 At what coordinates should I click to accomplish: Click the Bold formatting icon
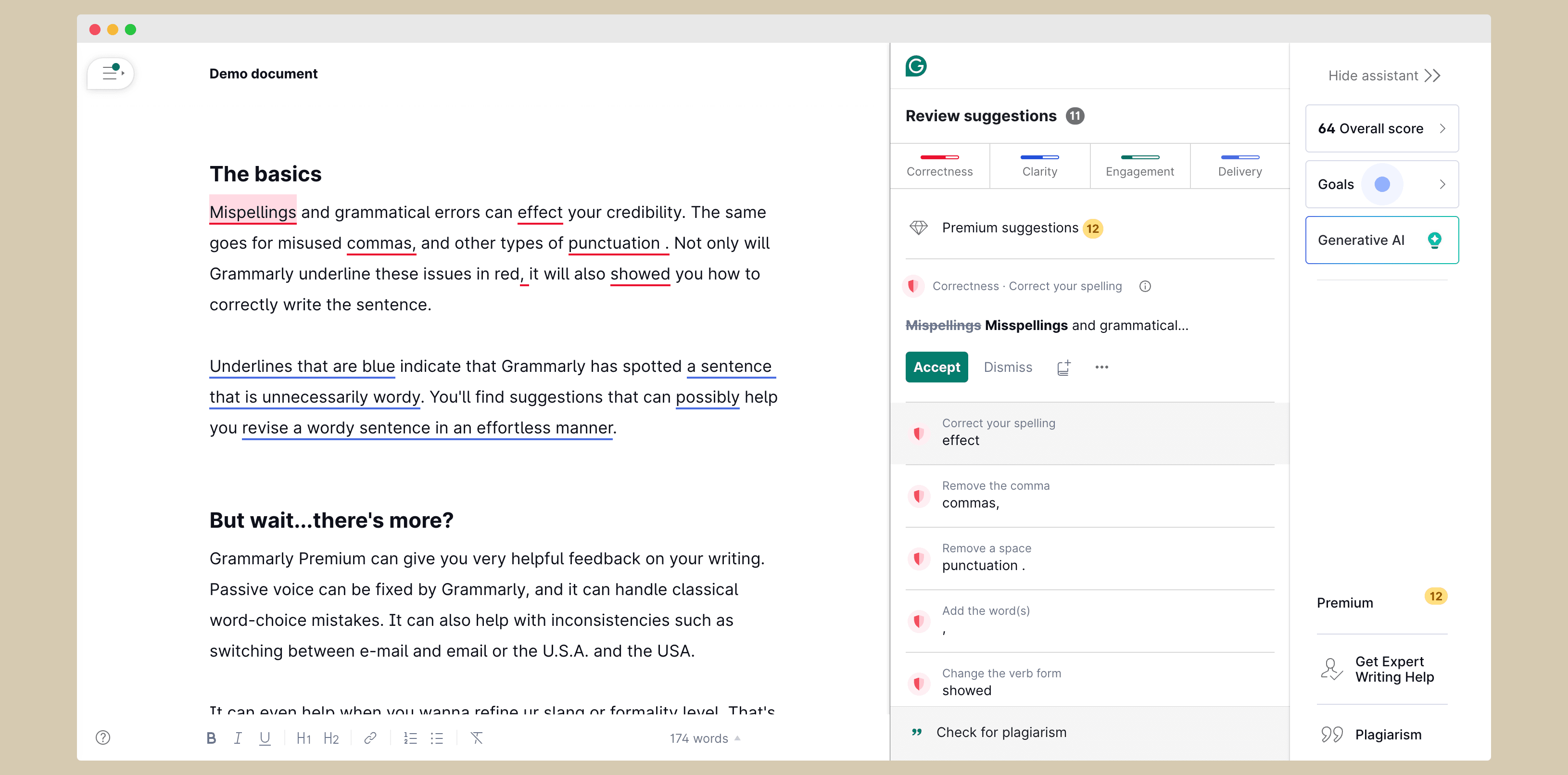click(x=211, y=738)
